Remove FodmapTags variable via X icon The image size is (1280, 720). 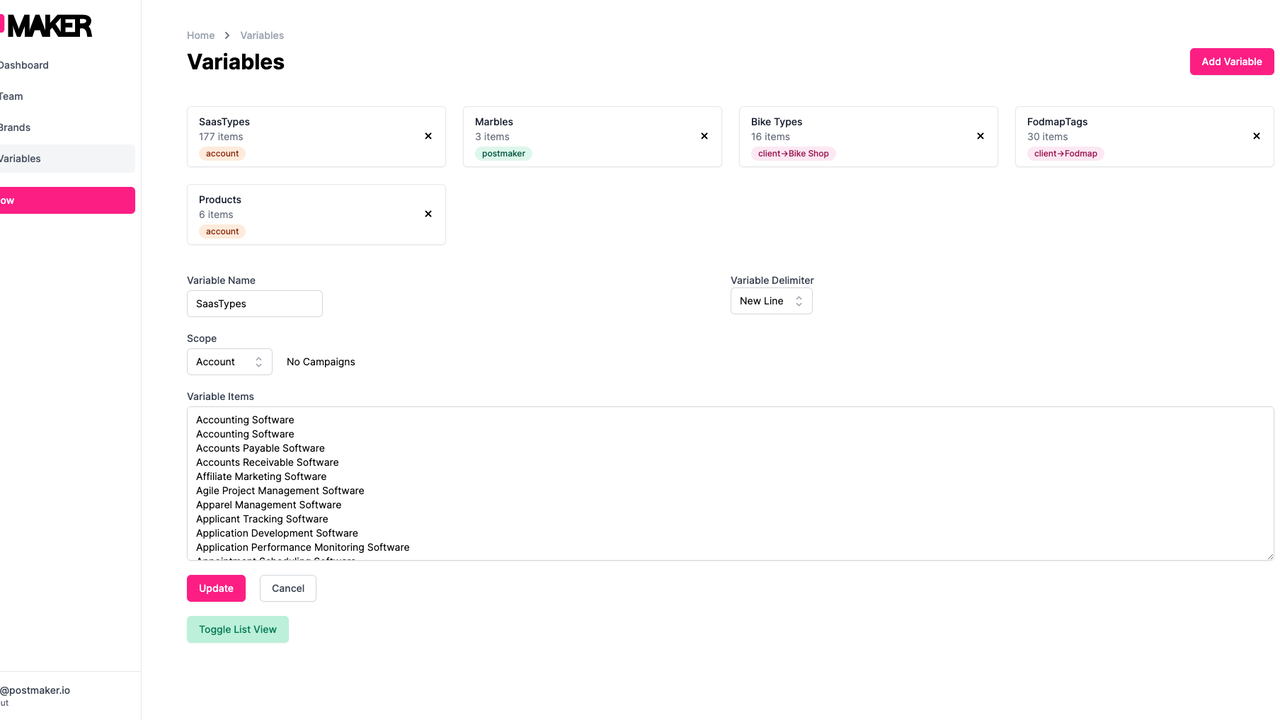[x=1256, y=136]
